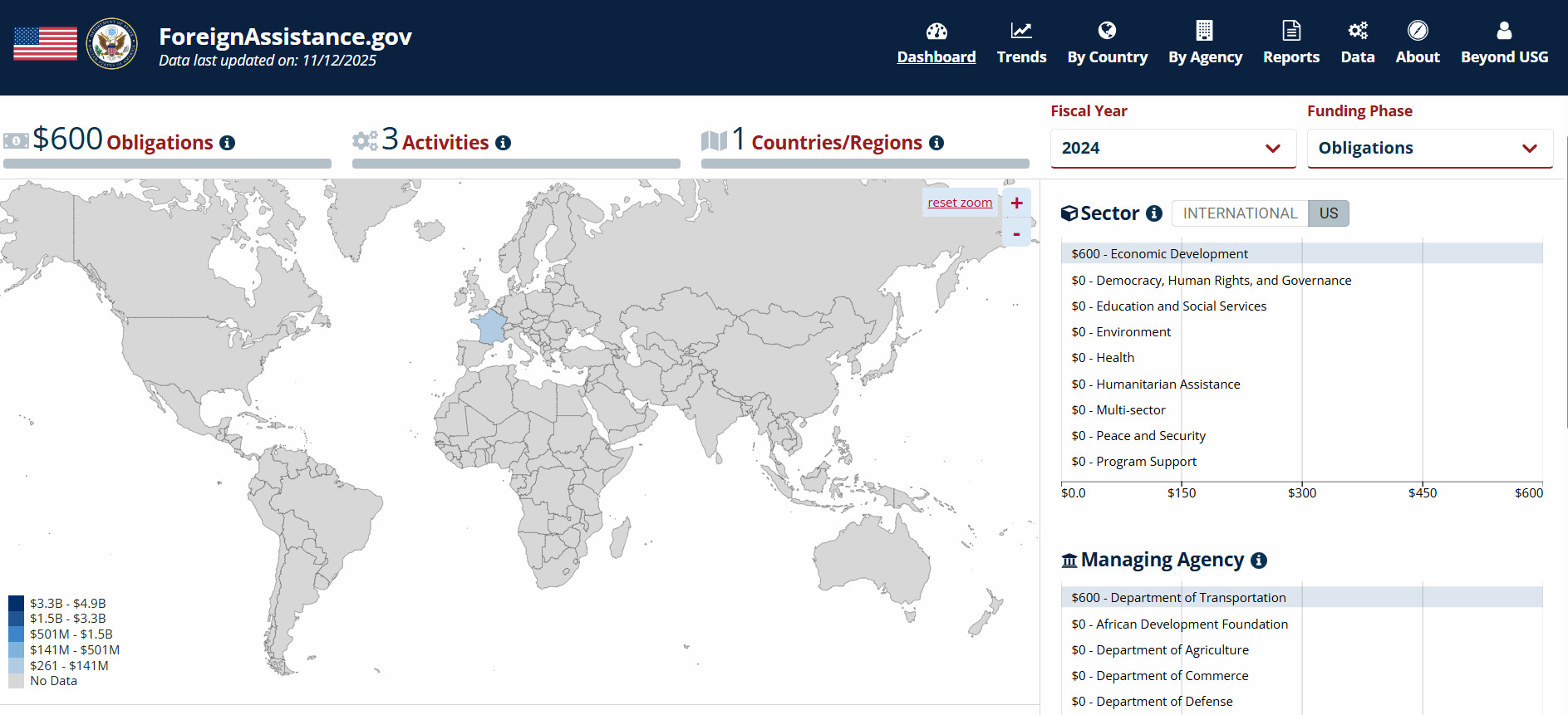Select the 1 Countries/Regions summary heading
Viewport: 1568px width, 715px height.
tap(827, 140)
